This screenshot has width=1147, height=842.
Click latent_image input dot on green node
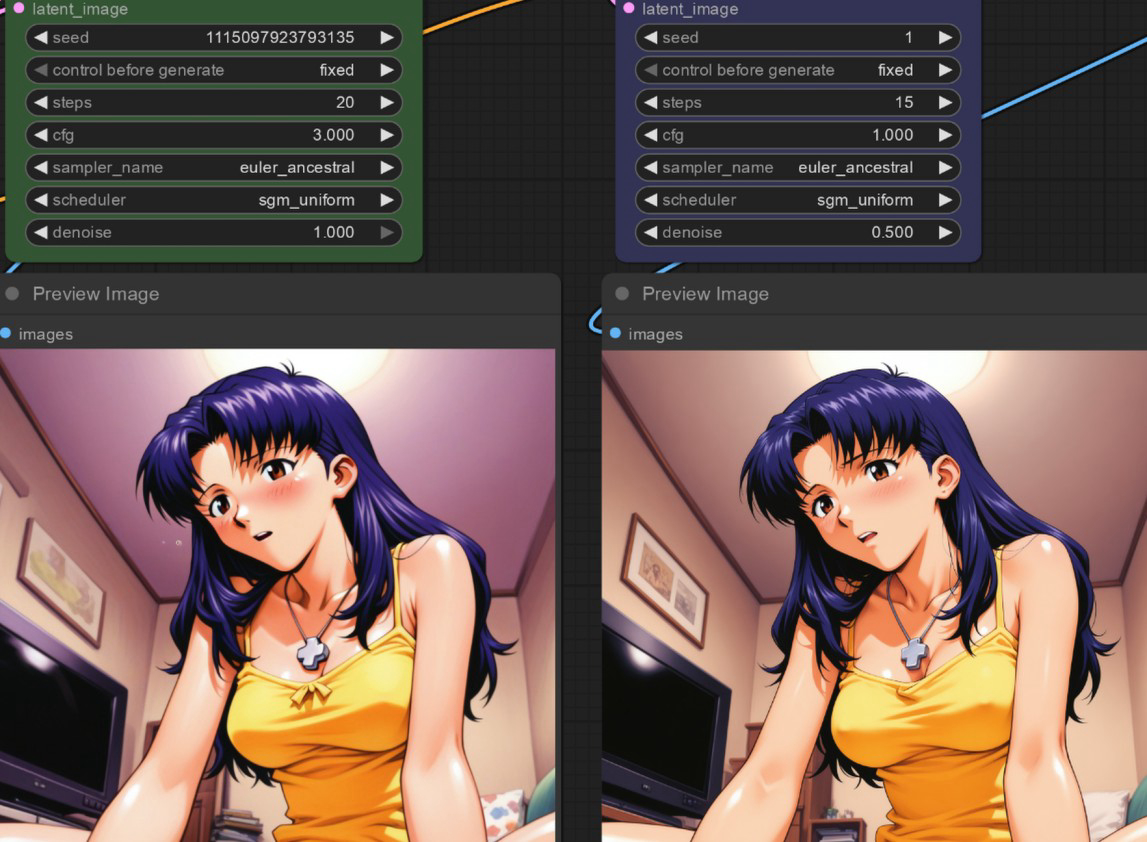[x=19, y=8]
